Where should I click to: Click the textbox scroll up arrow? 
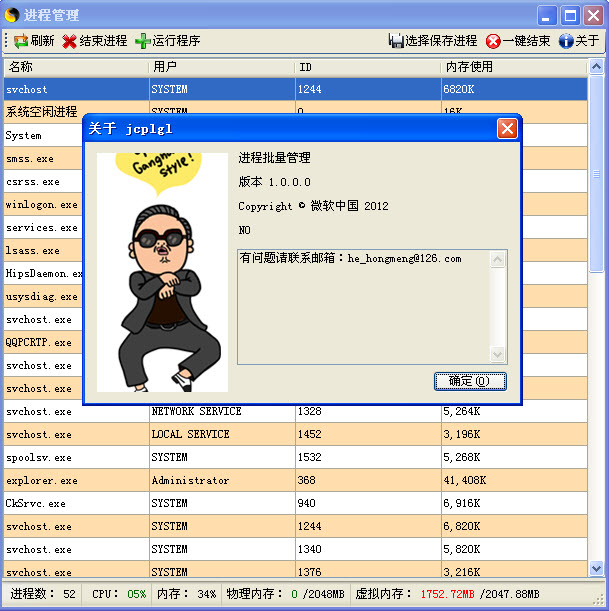tap(498, 260)
